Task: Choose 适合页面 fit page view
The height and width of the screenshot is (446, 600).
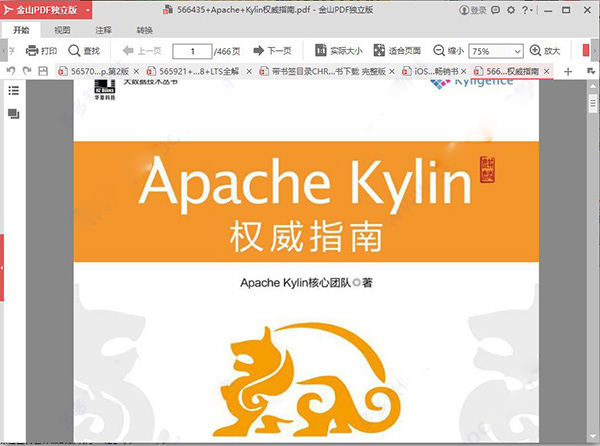Action: coord(397,50)
